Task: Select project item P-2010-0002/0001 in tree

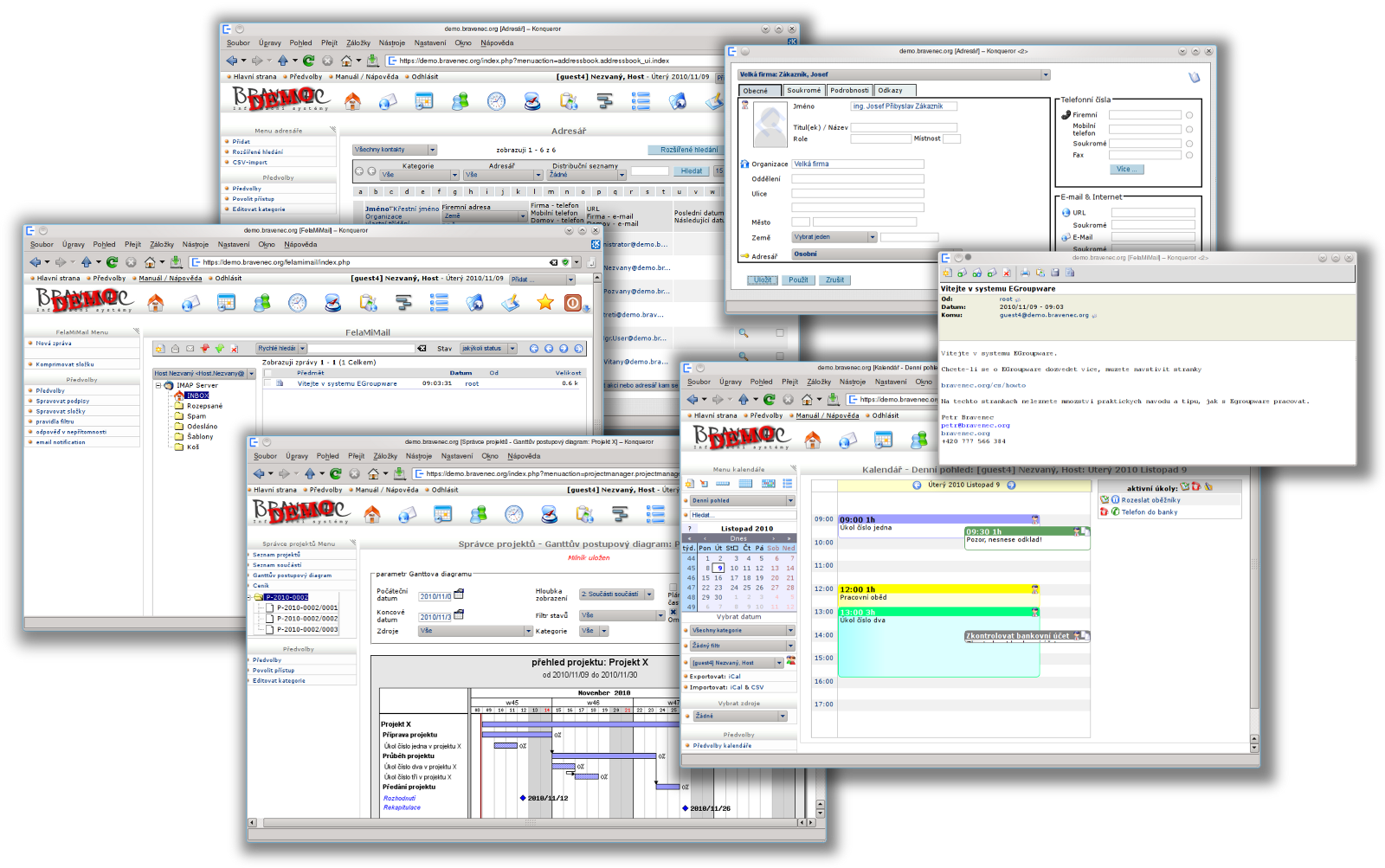Action: tap(306, 608)
